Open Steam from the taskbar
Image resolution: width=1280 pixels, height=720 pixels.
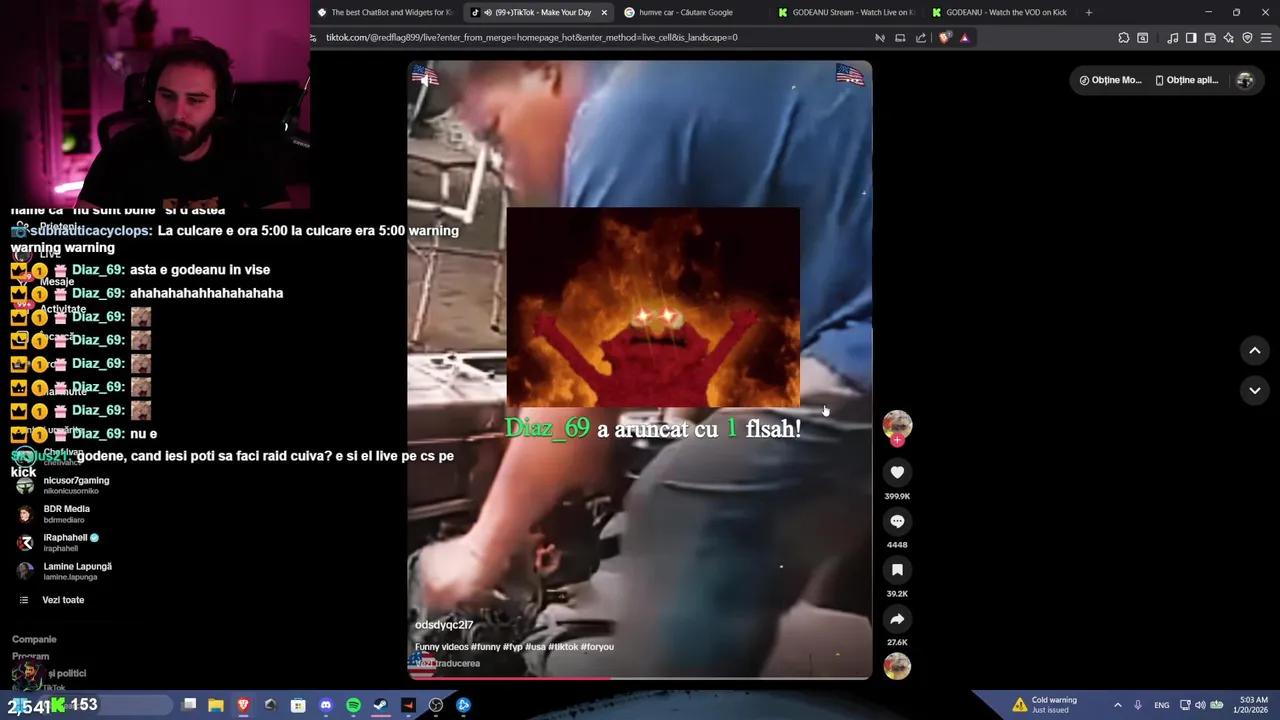click(381, 705)
